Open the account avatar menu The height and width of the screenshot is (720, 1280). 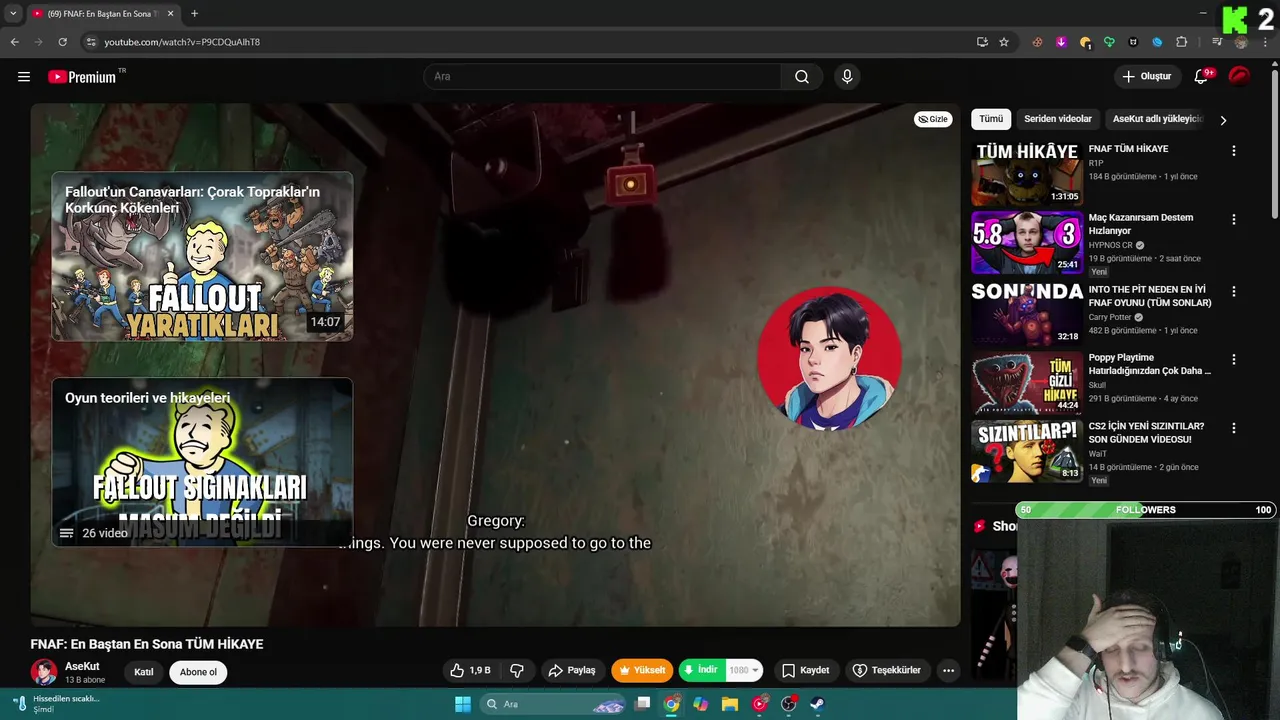[1239, 76]
